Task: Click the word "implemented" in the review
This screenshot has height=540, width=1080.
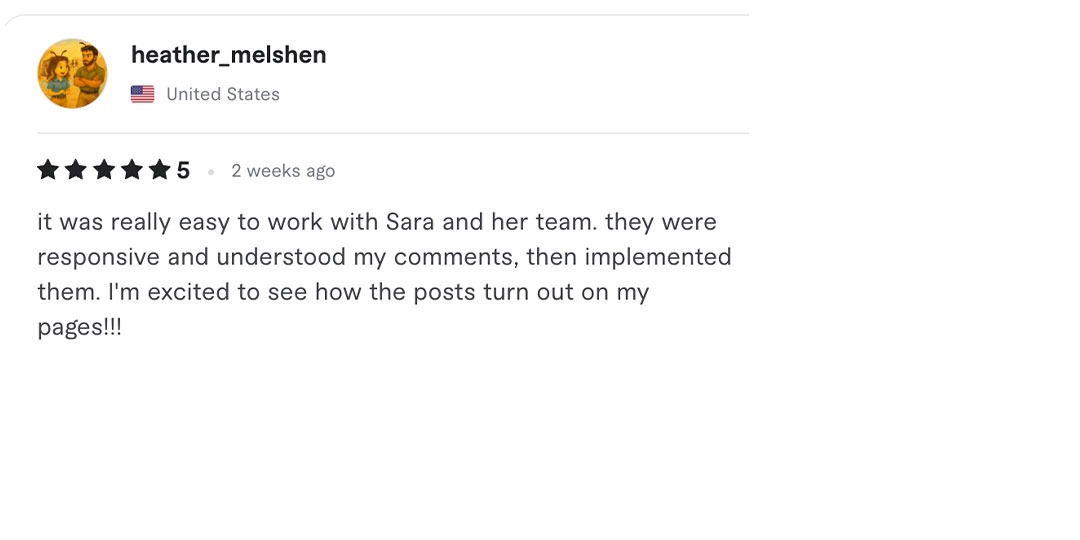Action: click(658, 257)
